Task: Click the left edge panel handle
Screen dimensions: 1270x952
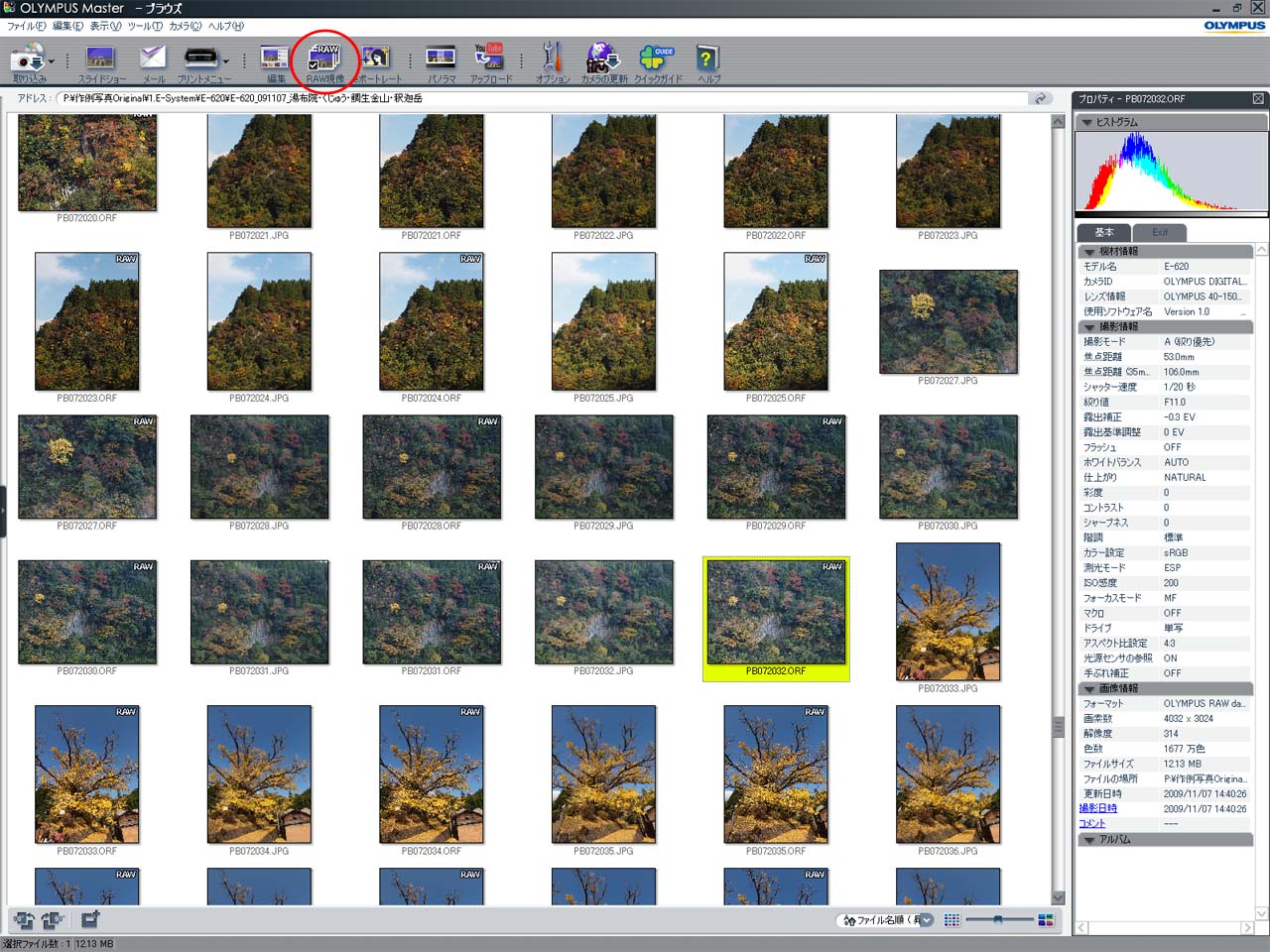Action: [3, 511]
